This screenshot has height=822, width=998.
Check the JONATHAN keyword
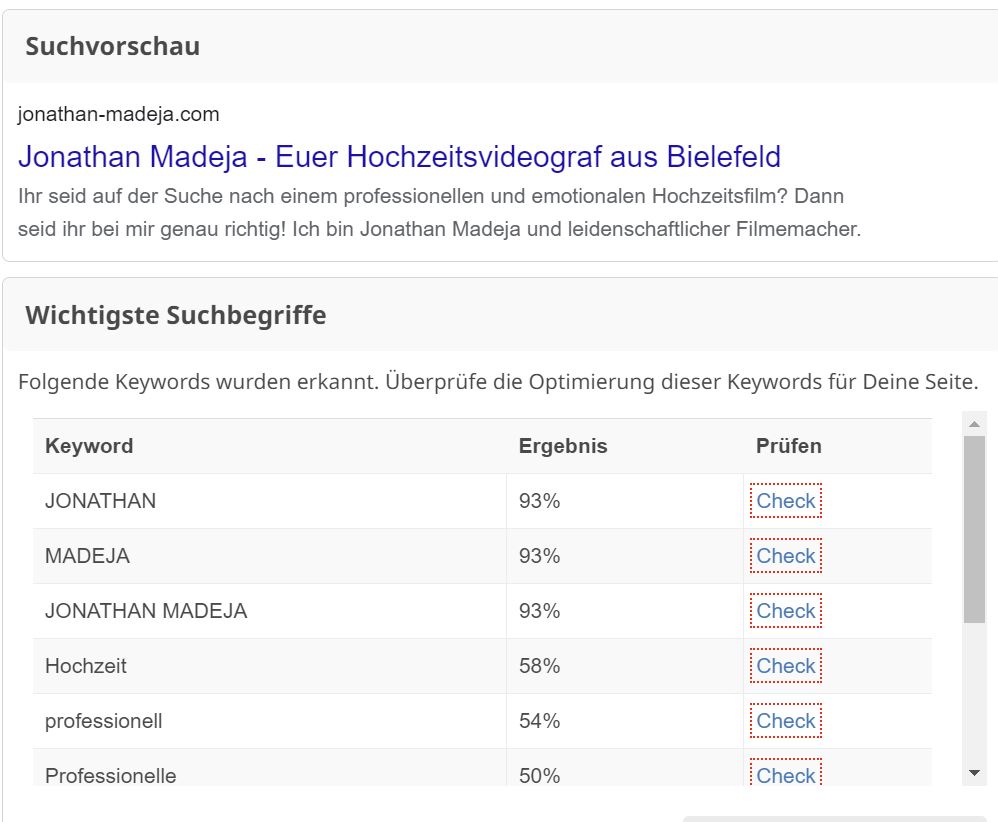pos(786,501)
